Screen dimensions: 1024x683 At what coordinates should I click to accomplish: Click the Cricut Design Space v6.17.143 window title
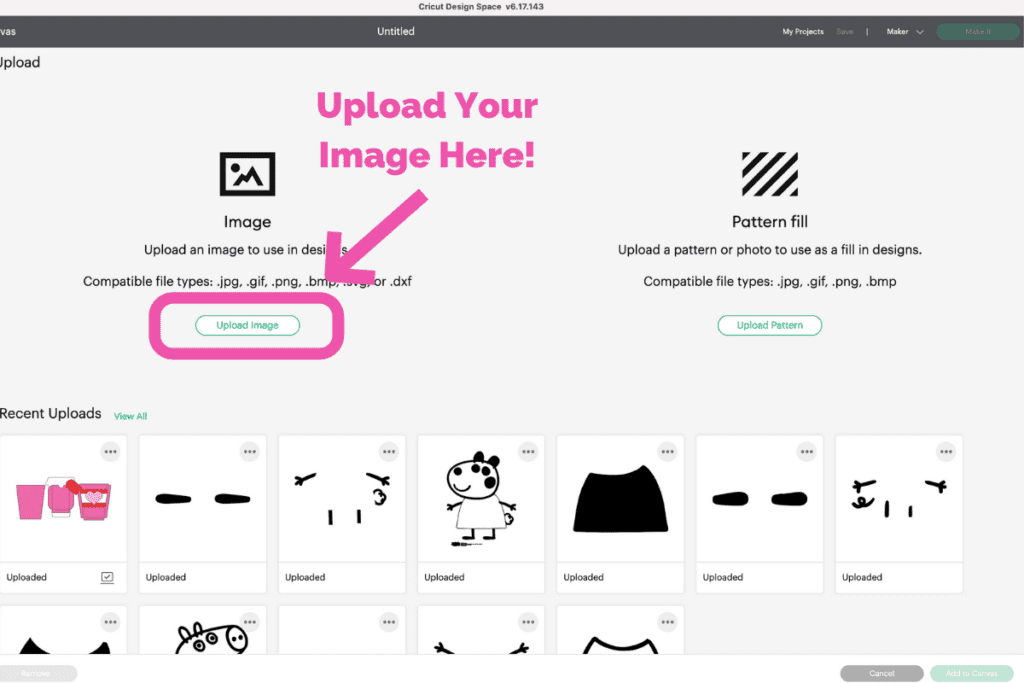[x=481, y=7]
